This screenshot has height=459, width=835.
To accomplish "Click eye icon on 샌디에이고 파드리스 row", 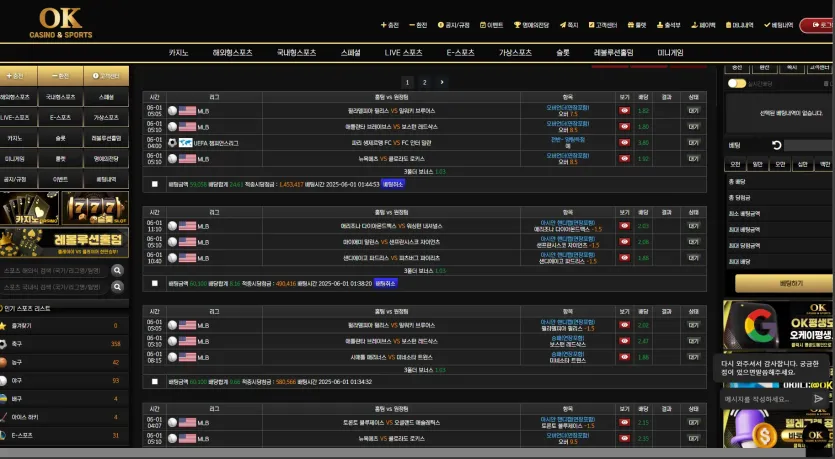I will point(624,258).
